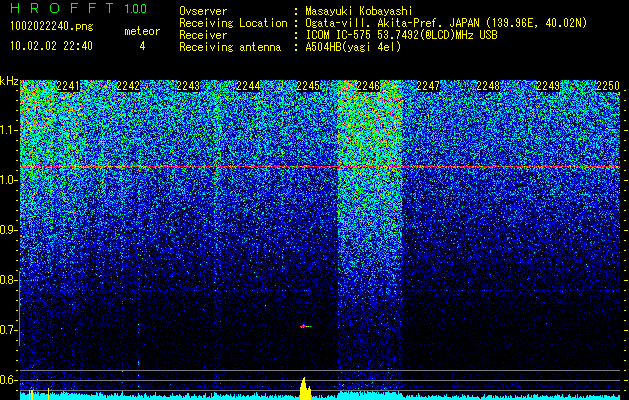629x400 pixels.
Task: Click the 2243 time marker
Action: coord(188,86)
